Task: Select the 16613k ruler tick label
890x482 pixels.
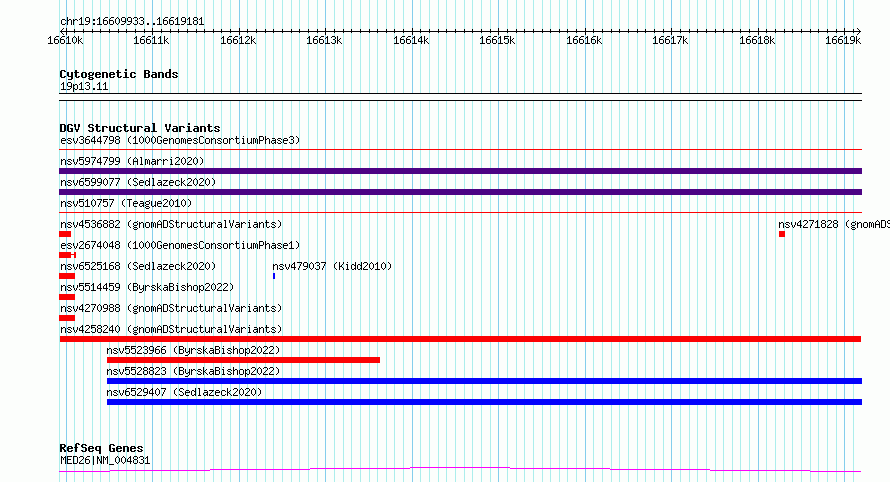Action: (x=324, y=40)
